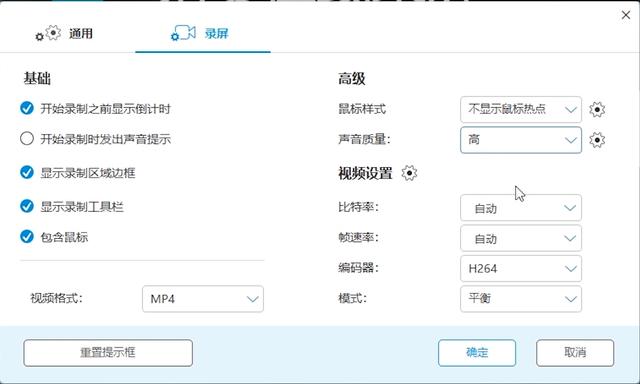Enable 开始录制时发出声音提示
This screenshot has height=384, width=640.
pyautogui.click(x=27, y=139)
